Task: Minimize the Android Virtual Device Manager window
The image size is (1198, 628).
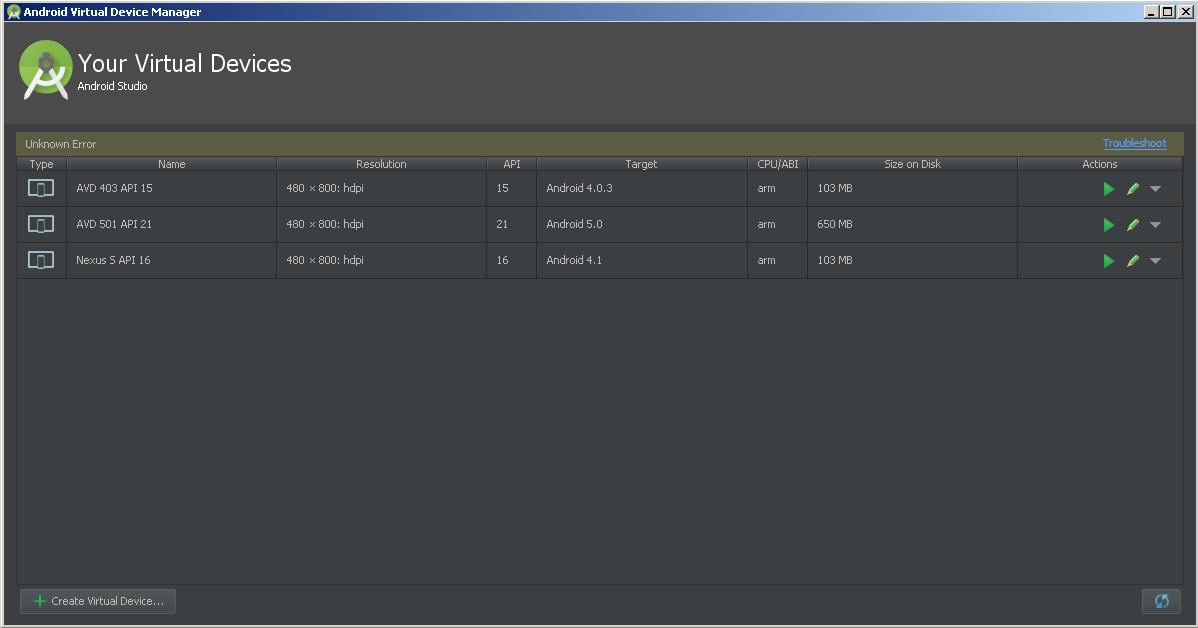Action: (x=1151, y=11)
